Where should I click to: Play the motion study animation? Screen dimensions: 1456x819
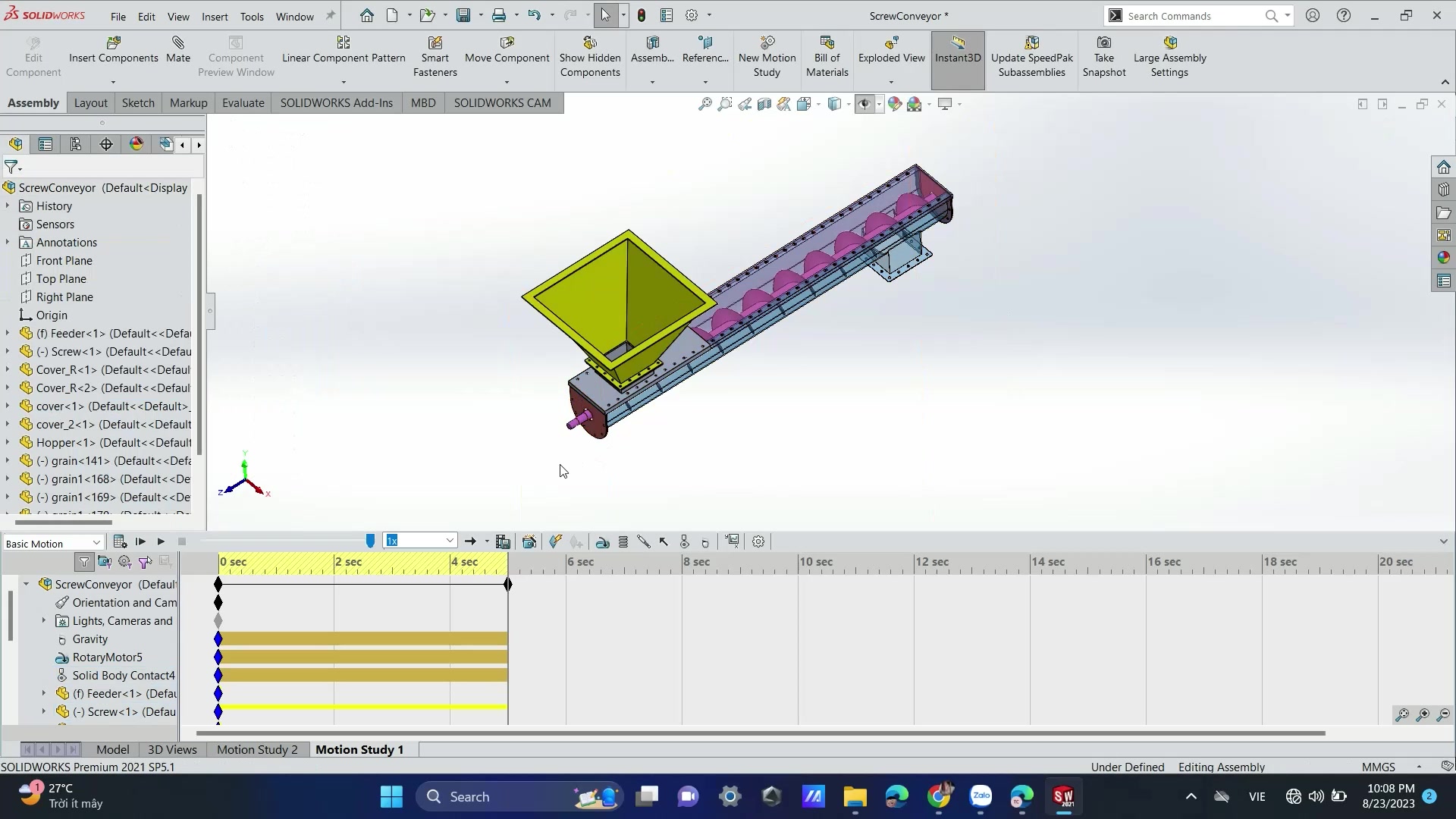[161, 541]
